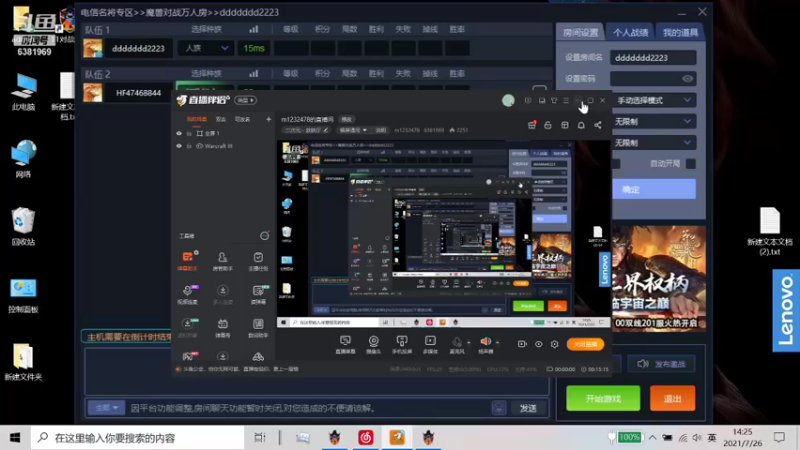Open the 手动选择模式 dropdown
The height and width of the screenshot is (450, 800).
[x=654, y=101]
